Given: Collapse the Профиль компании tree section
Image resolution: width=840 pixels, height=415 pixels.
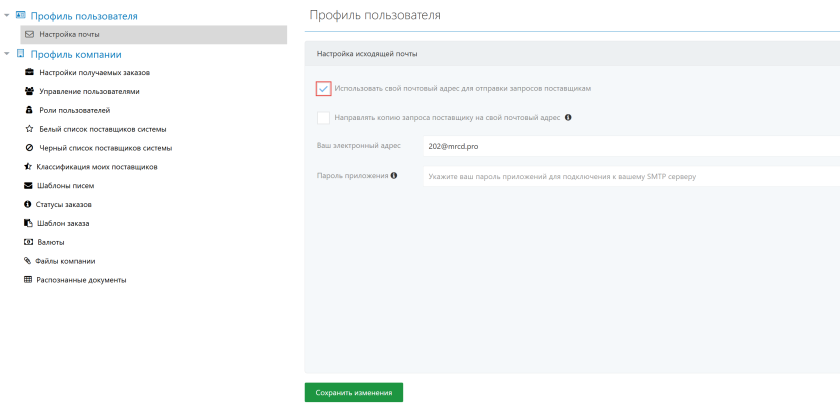Looking at the screenshot, I should coord(7,54).
